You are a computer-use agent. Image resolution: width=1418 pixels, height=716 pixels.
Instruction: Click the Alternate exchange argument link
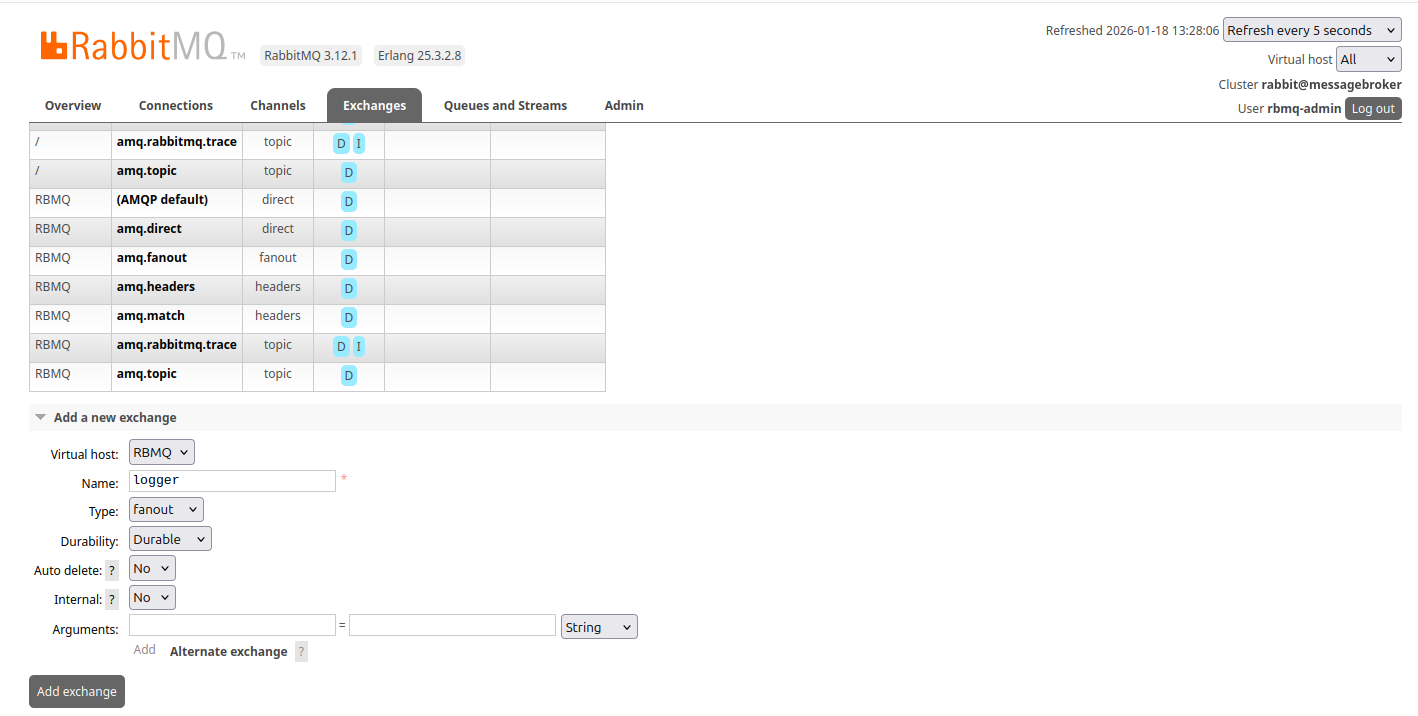228,652
